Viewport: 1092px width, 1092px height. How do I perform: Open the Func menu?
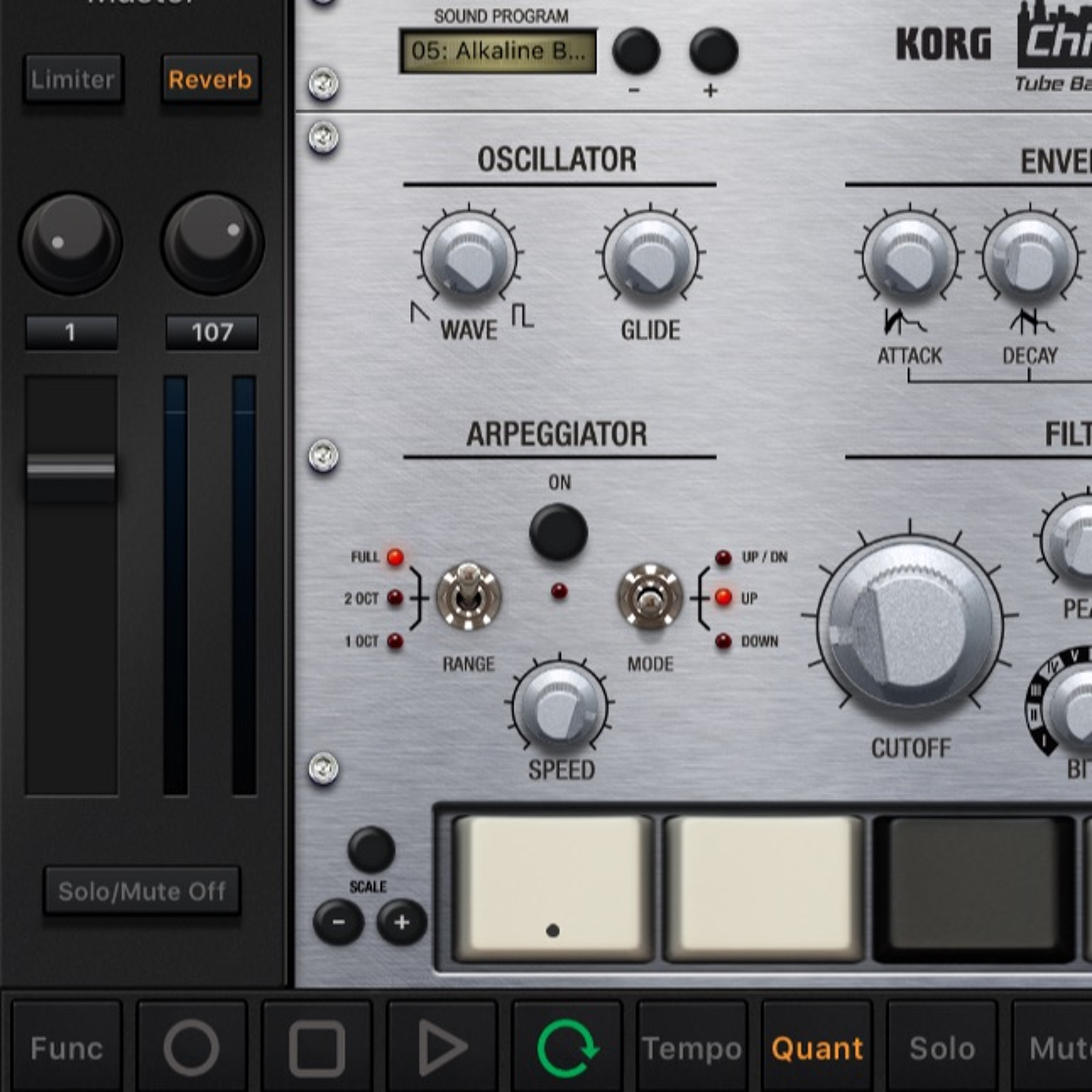[x=67, y=1047]
